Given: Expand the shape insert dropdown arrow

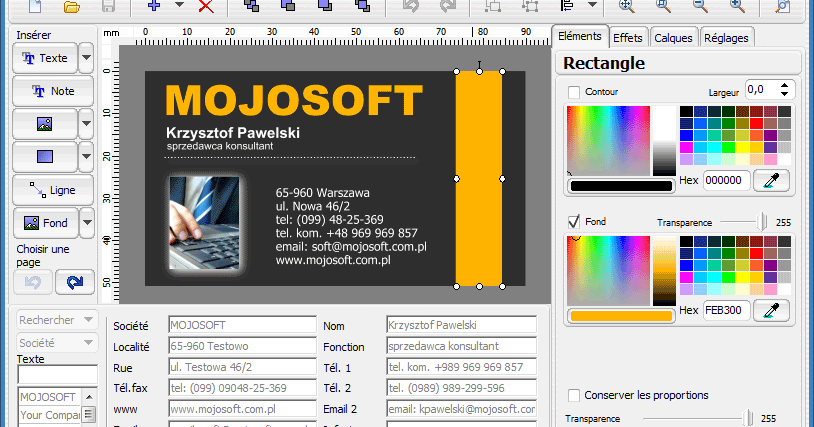Looking at the screenshot, I should (86, 156).
